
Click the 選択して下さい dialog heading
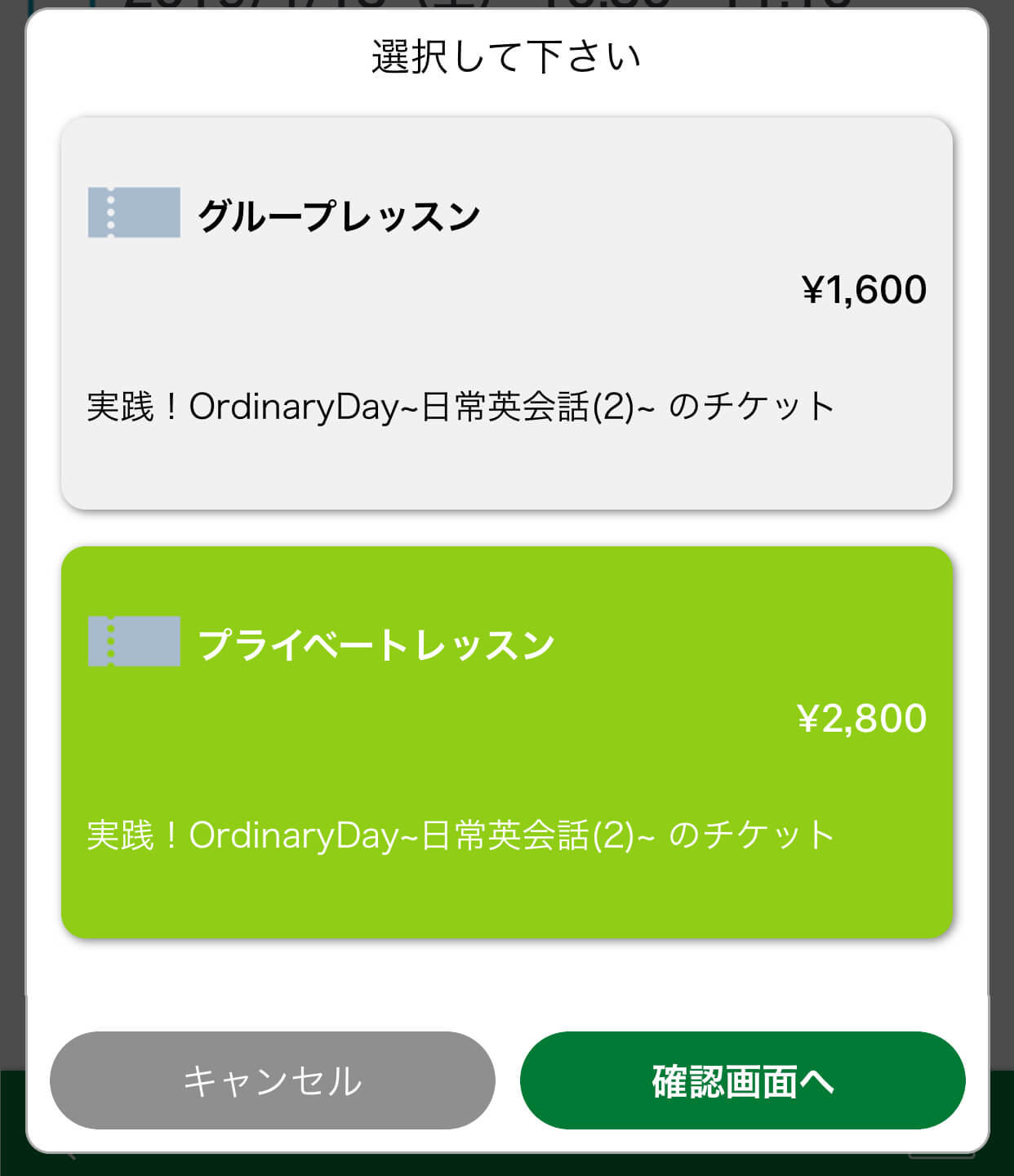point(506,57)
